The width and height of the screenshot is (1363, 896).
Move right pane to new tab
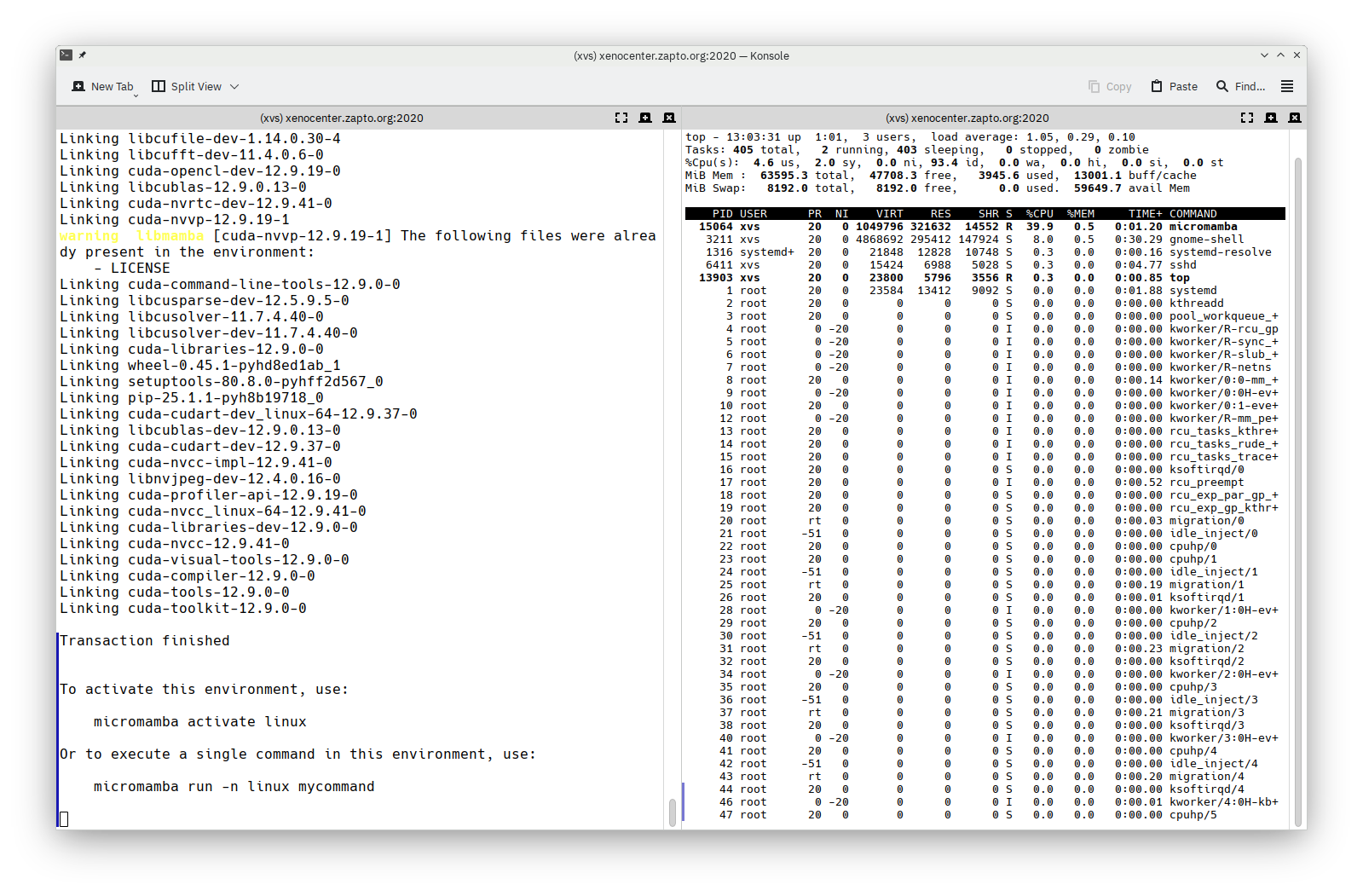click(1271, 118)
